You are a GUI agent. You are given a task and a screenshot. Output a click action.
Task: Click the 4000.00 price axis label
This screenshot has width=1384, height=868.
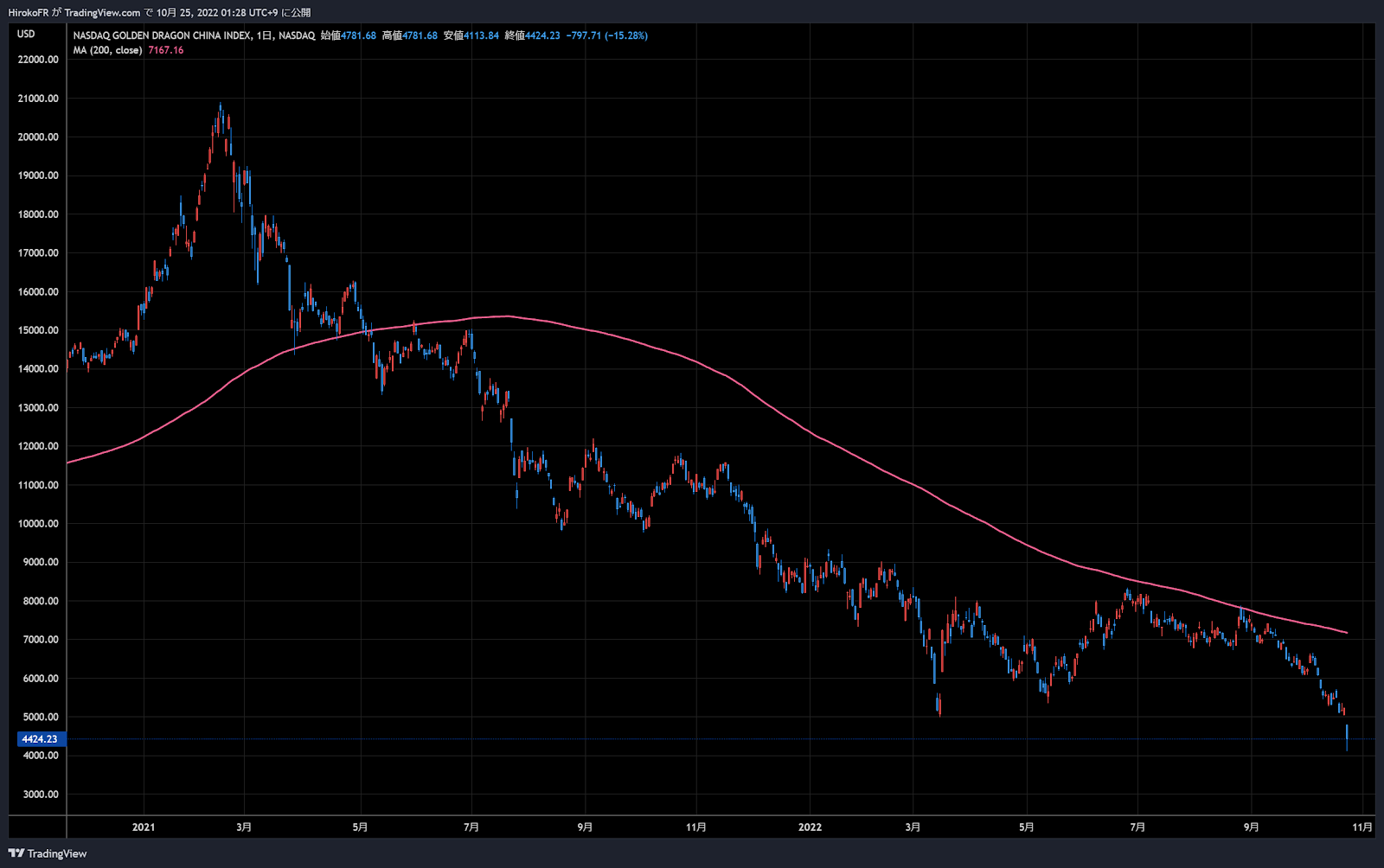tap(40, 756)
